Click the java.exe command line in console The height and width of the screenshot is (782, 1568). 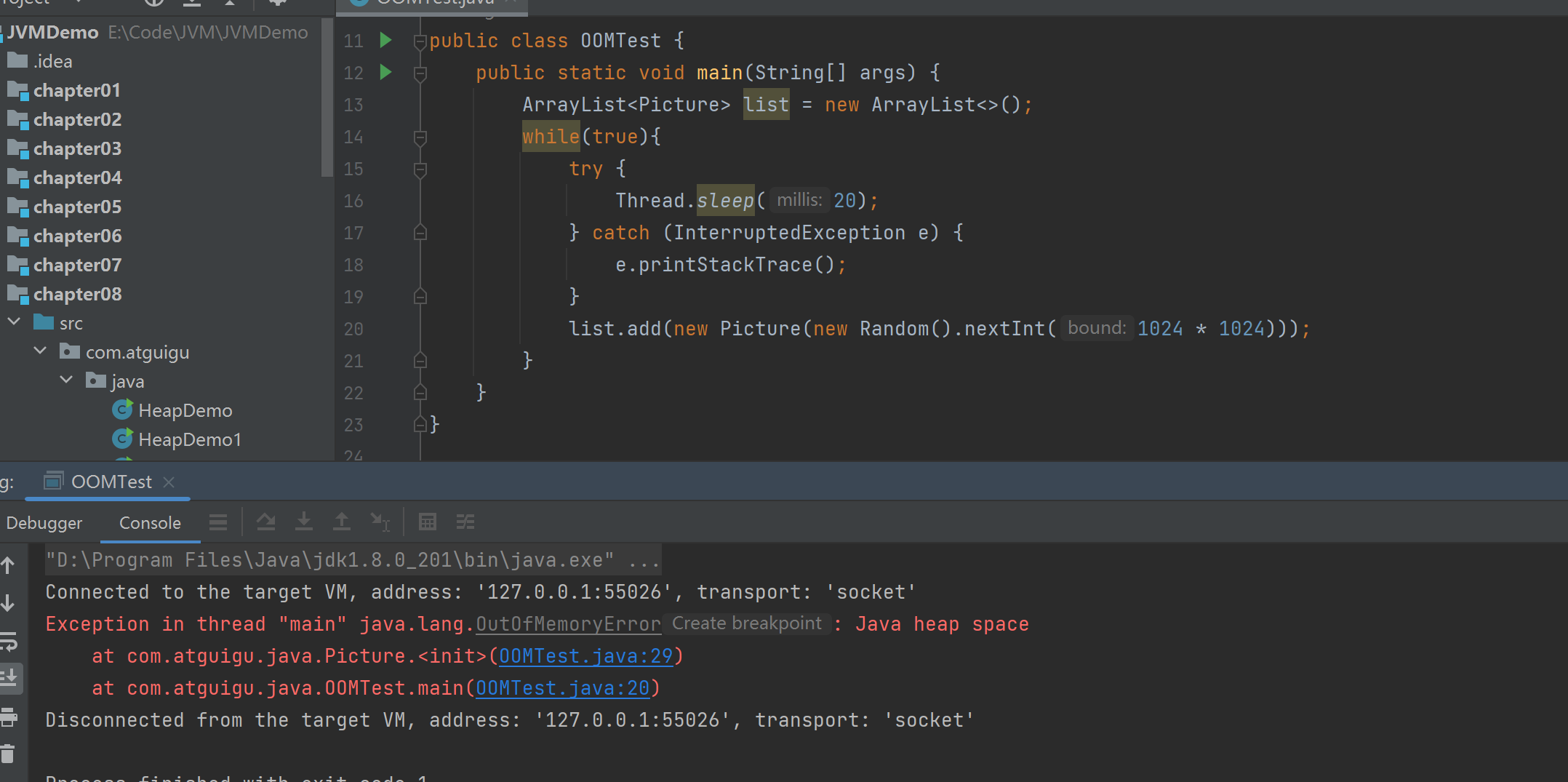pyautogui.click(x=353, y=560)
